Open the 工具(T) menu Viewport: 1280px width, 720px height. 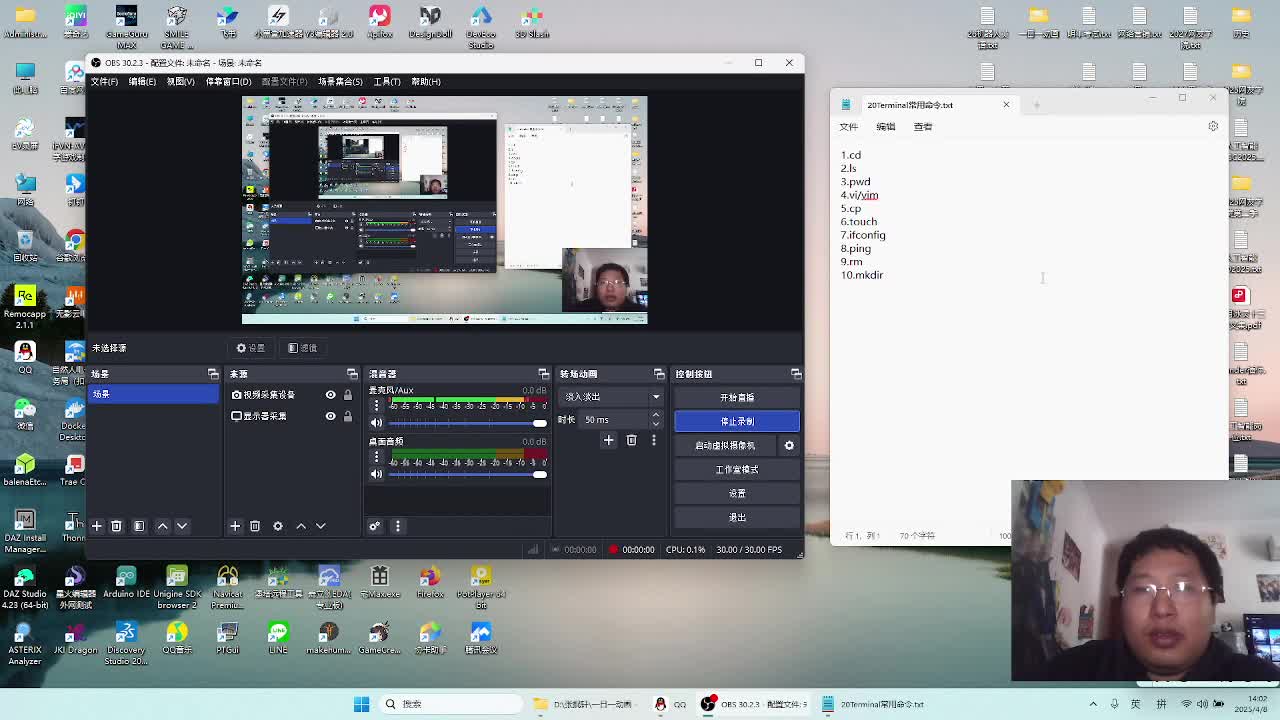[x=386, y=82]
